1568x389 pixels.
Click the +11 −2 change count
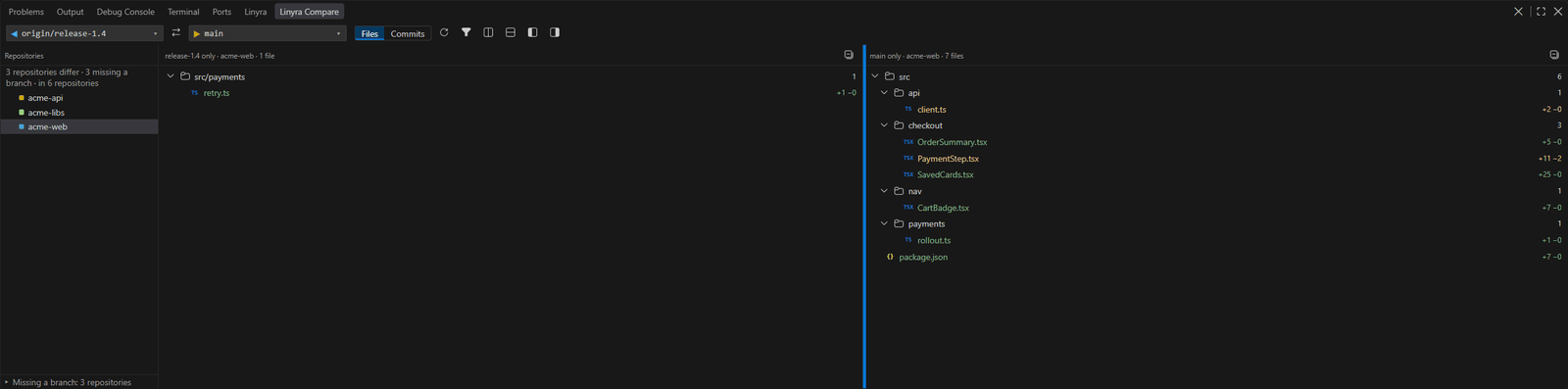coord(1549,159)
